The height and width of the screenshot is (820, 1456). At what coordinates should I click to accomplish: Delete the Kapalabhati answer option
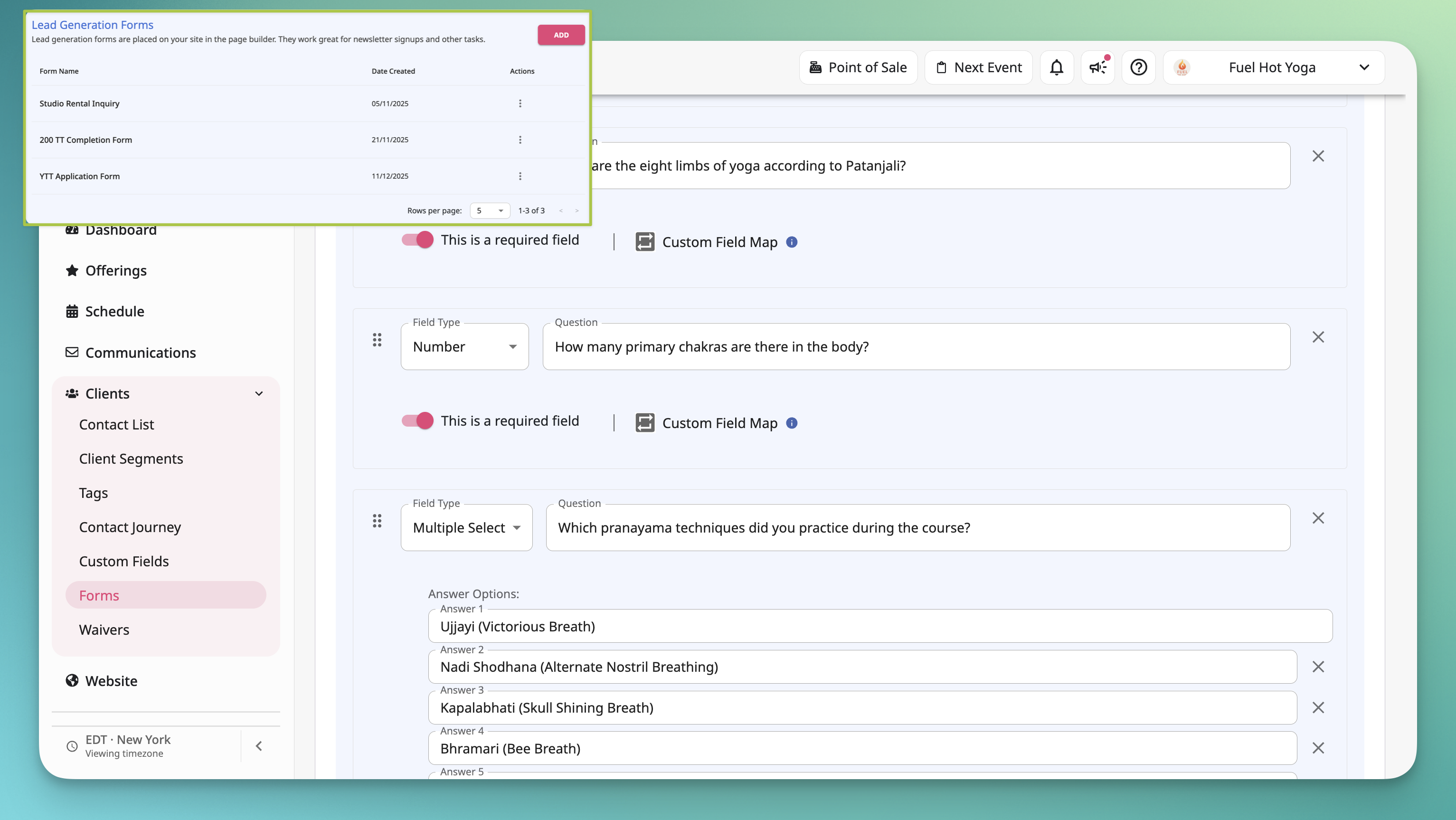[x=1318, y=707]
